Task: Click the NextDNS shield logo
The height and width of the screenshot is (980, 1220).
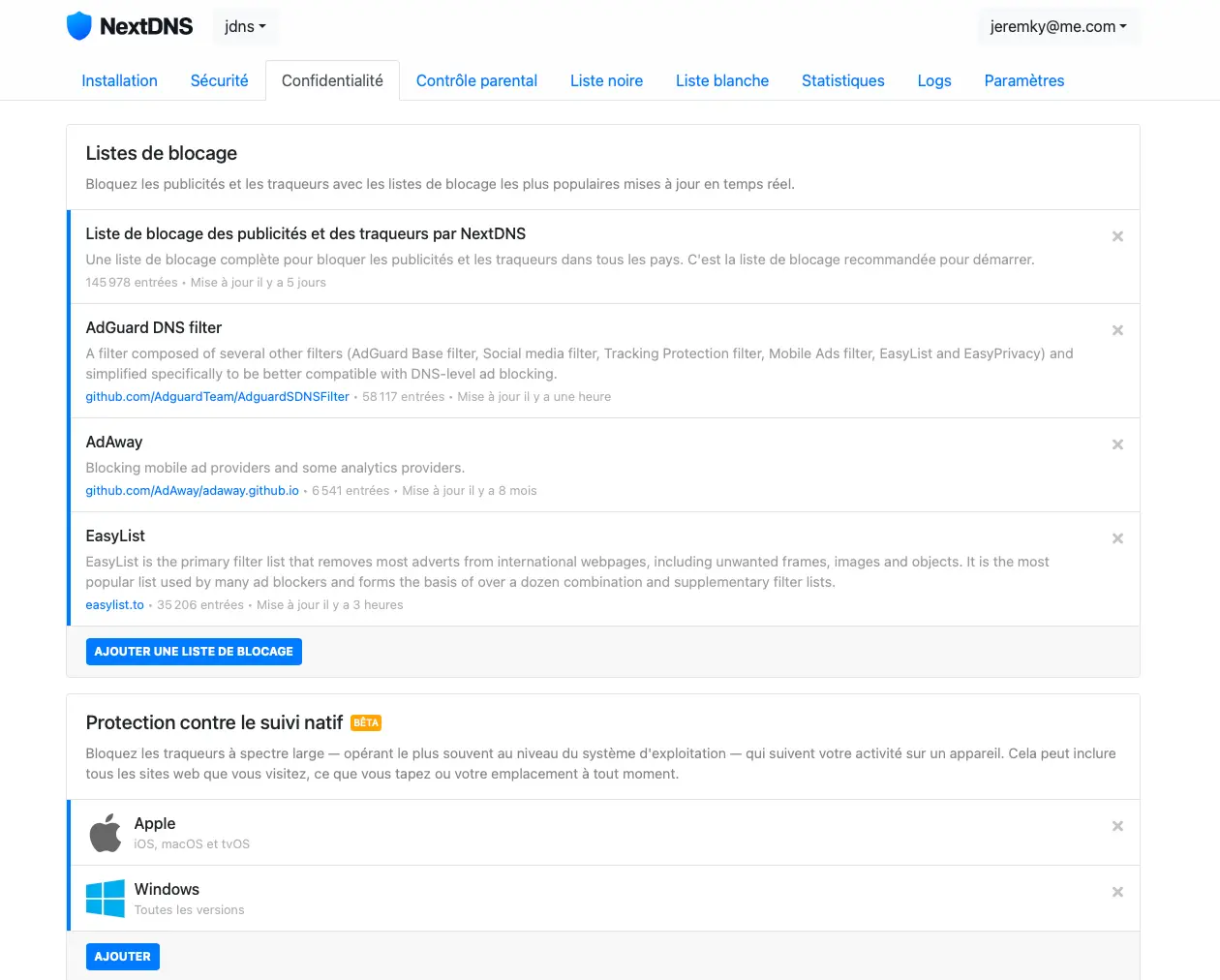Action: pos(78,26)
